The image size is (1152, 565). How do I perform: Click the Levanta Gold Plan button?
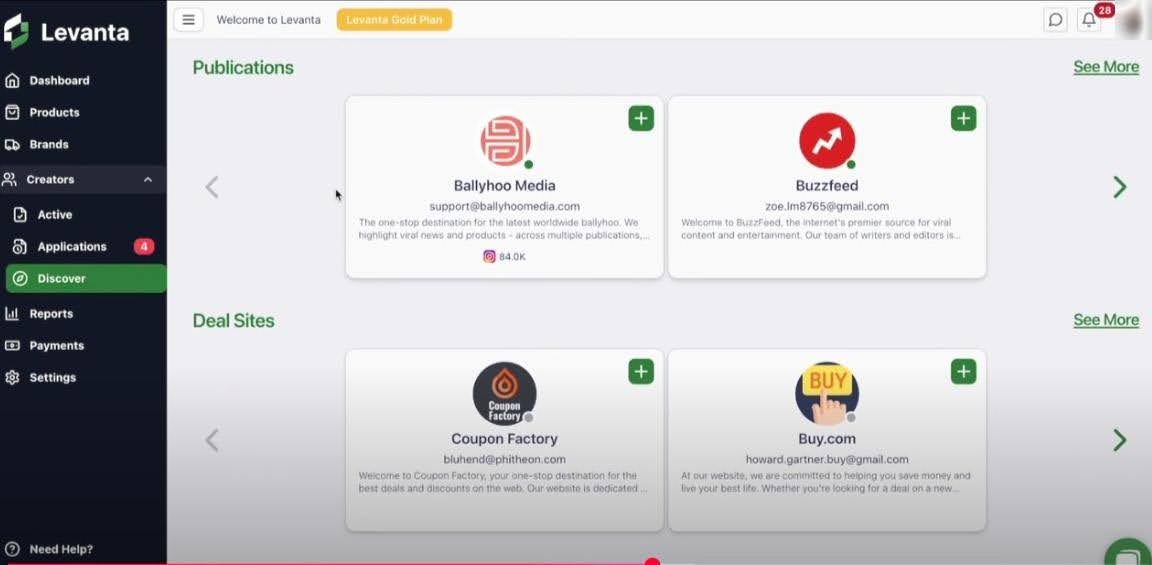point(394,20)
